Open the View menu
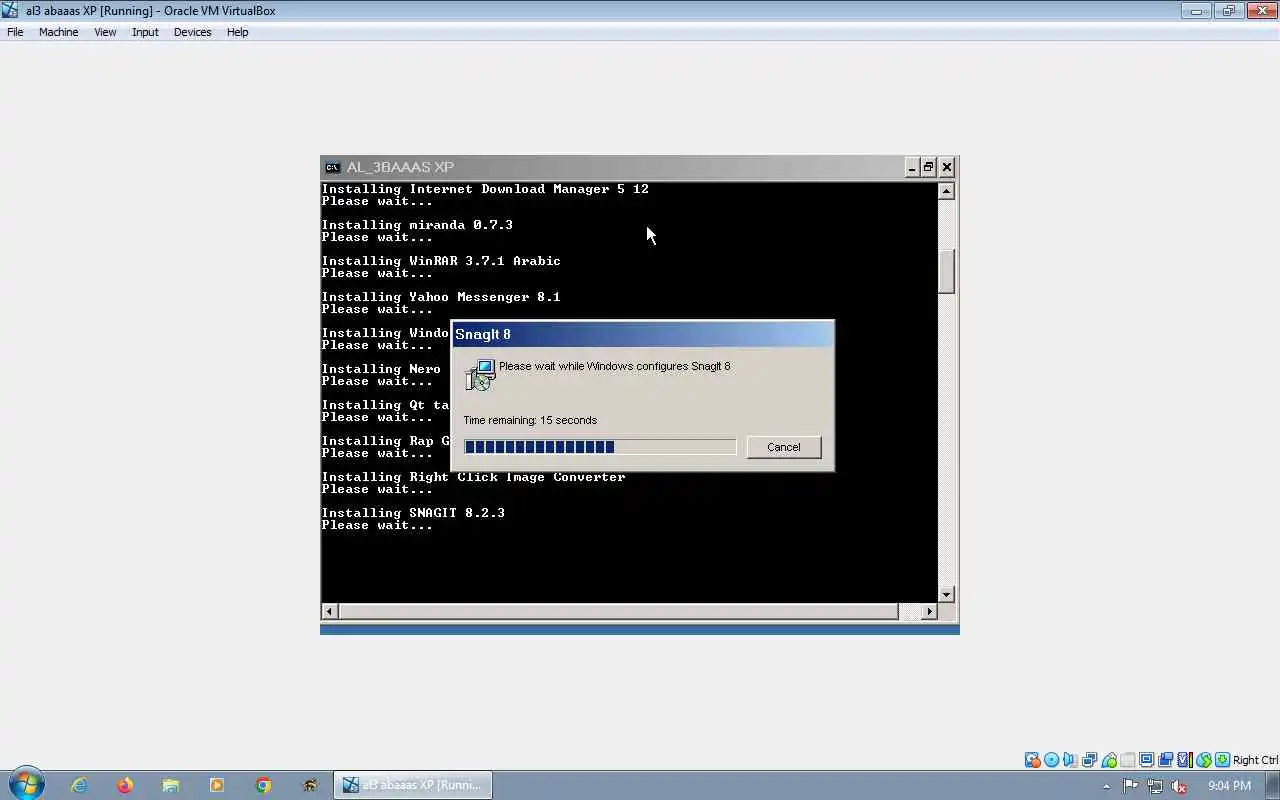1280x800 pixels. coord(105,32)
